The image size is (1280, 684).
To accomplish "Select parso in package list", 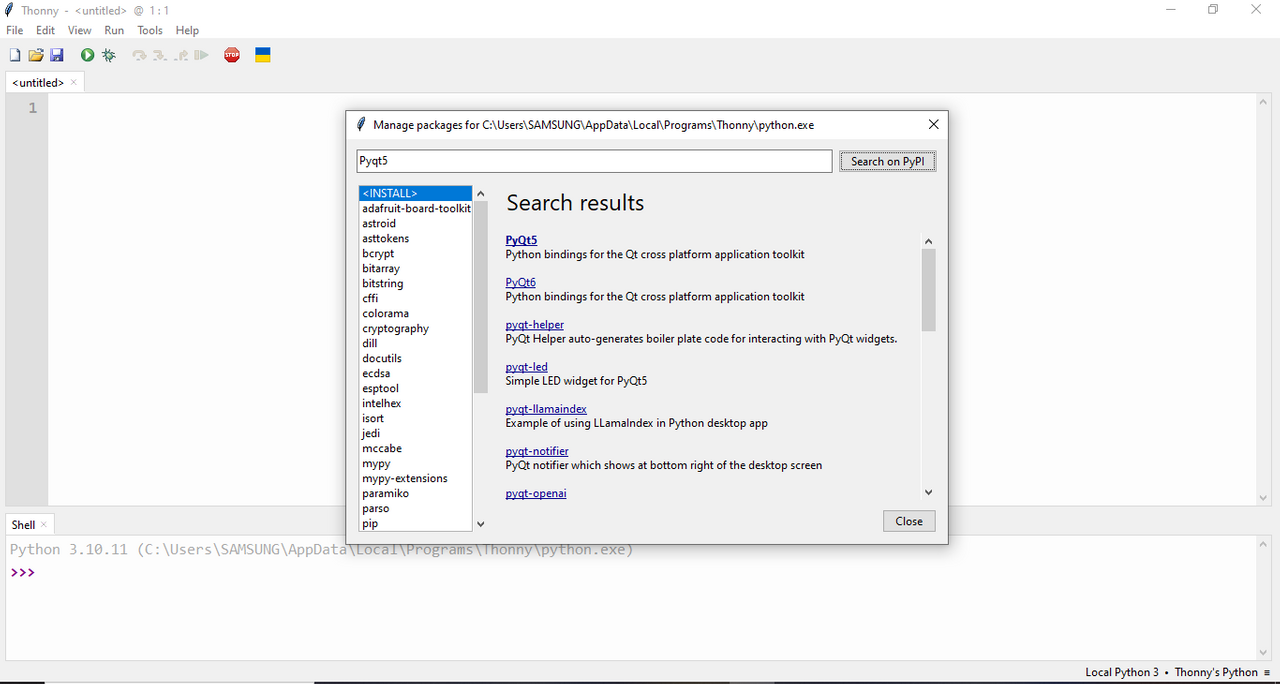I will [x=415, y=508].
